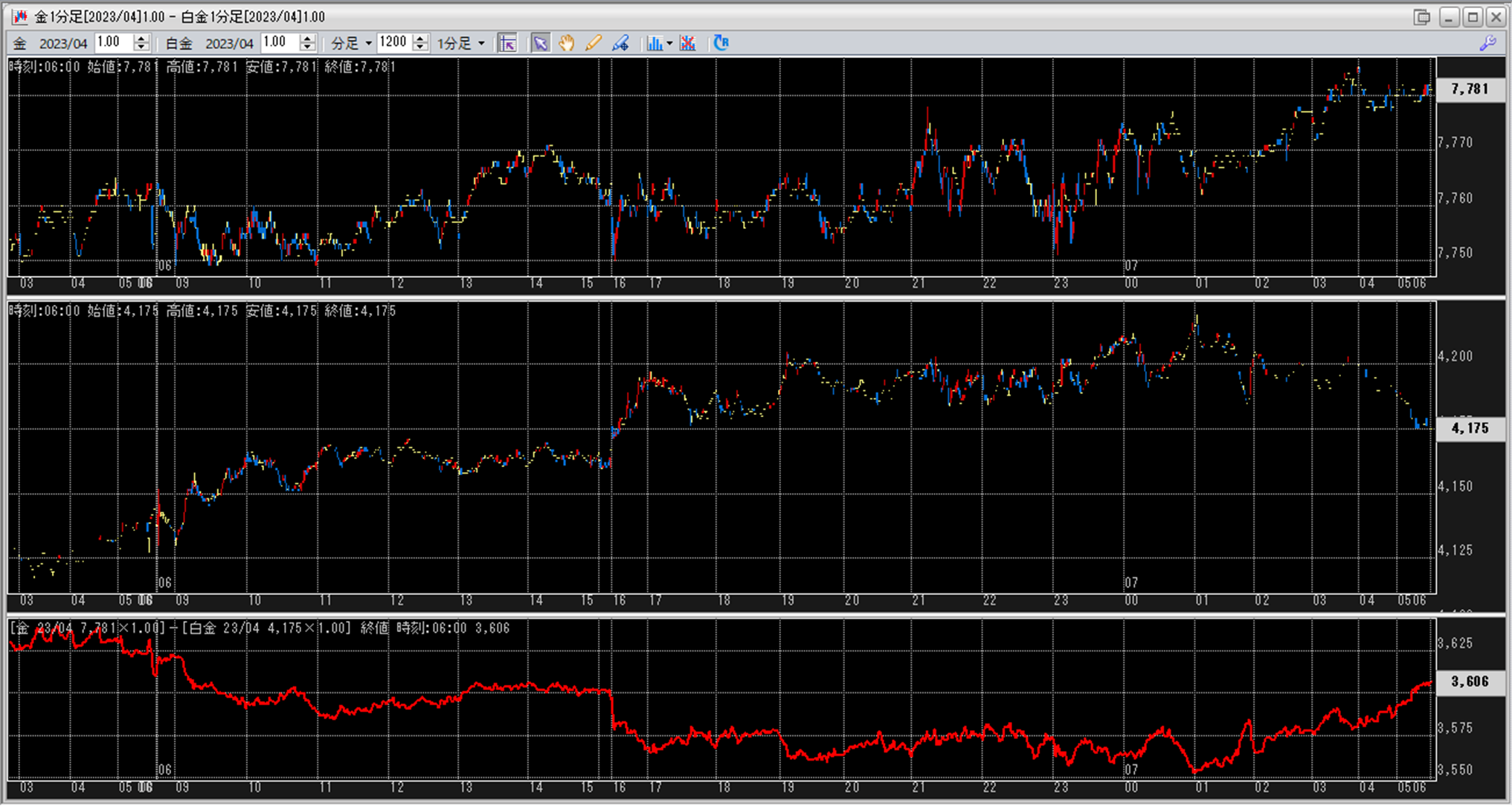1512x806 pixels.
Task: Select the arrow pointer cursor tool
Action: tap(540, 43)
